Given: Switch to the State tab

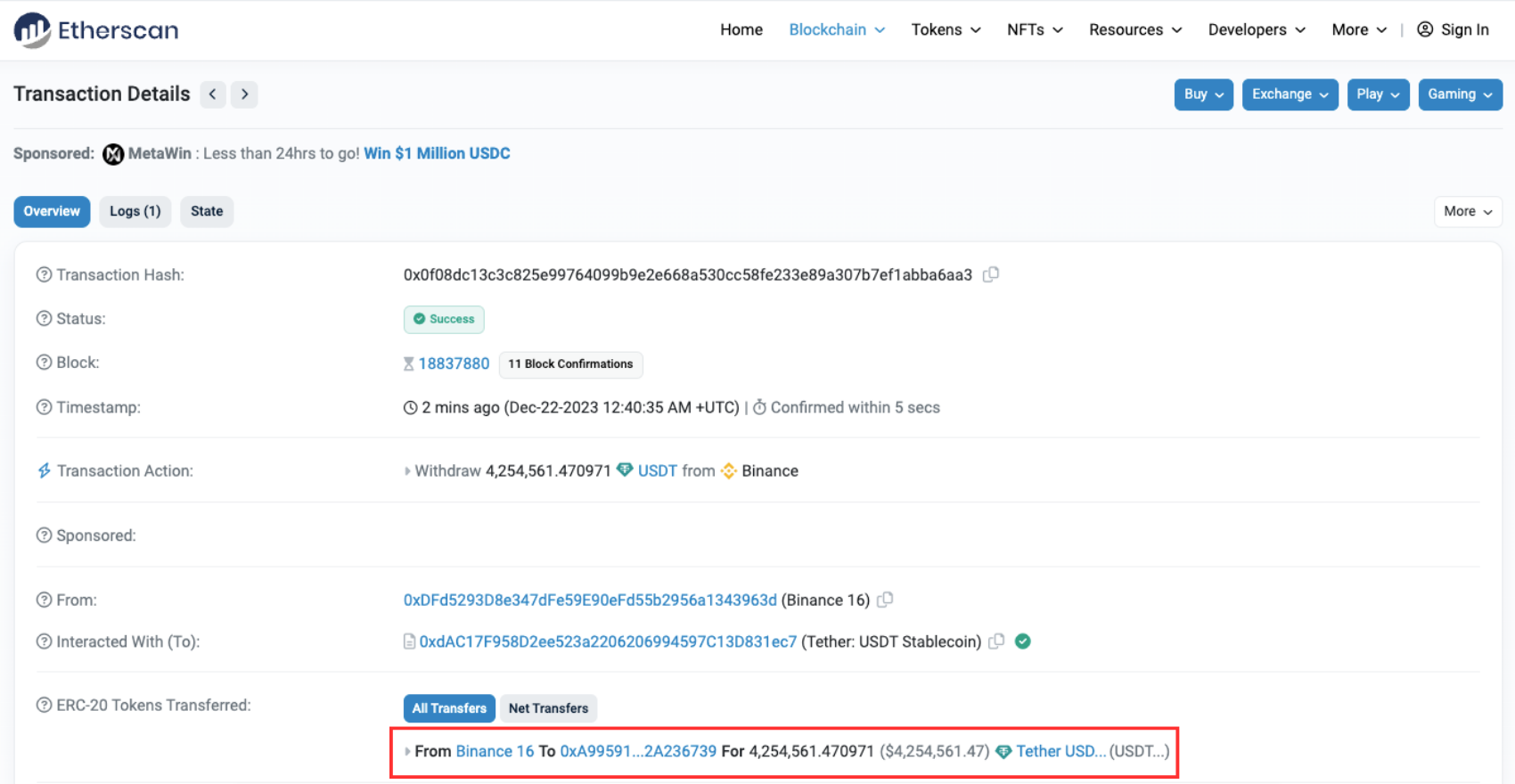Looking at the screenshot, I should pos(207,211).
